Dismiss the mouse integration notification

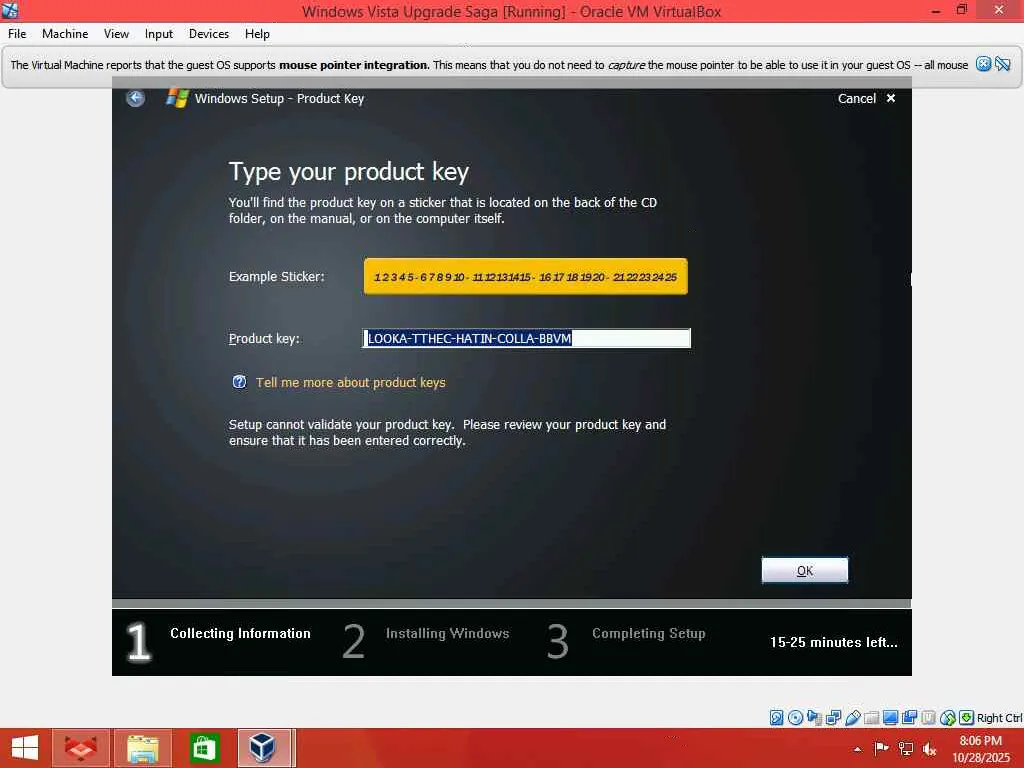(x=983, y=64)
